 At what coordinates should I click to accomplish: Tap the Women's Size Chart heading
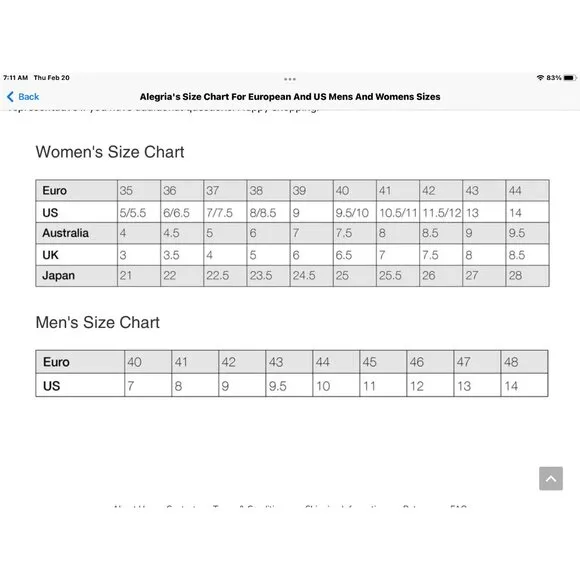pos(110,152)
